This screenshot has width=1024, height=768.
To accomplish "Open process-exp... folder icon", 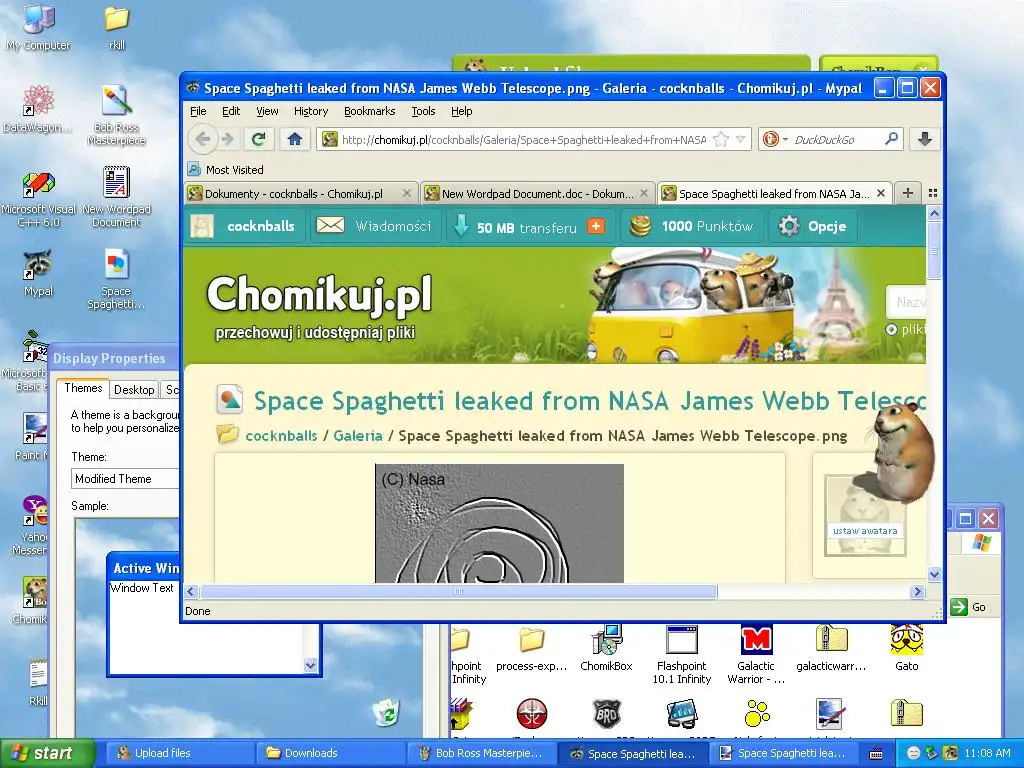I will [532, 648].
